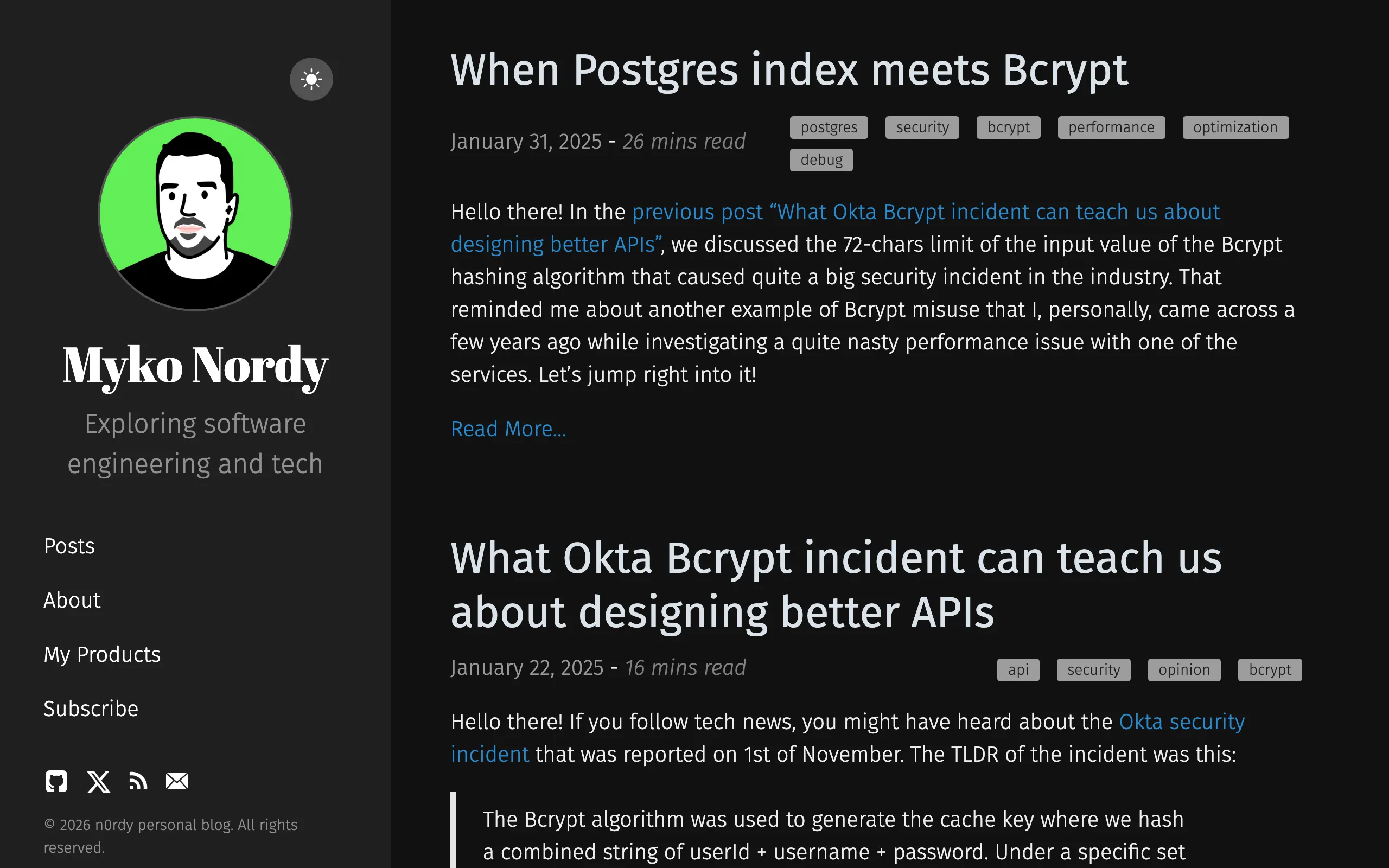This screenshot has width=1389, height=868.
Task: Select the security tag on the Postgres post
Action: pos(922,127)
